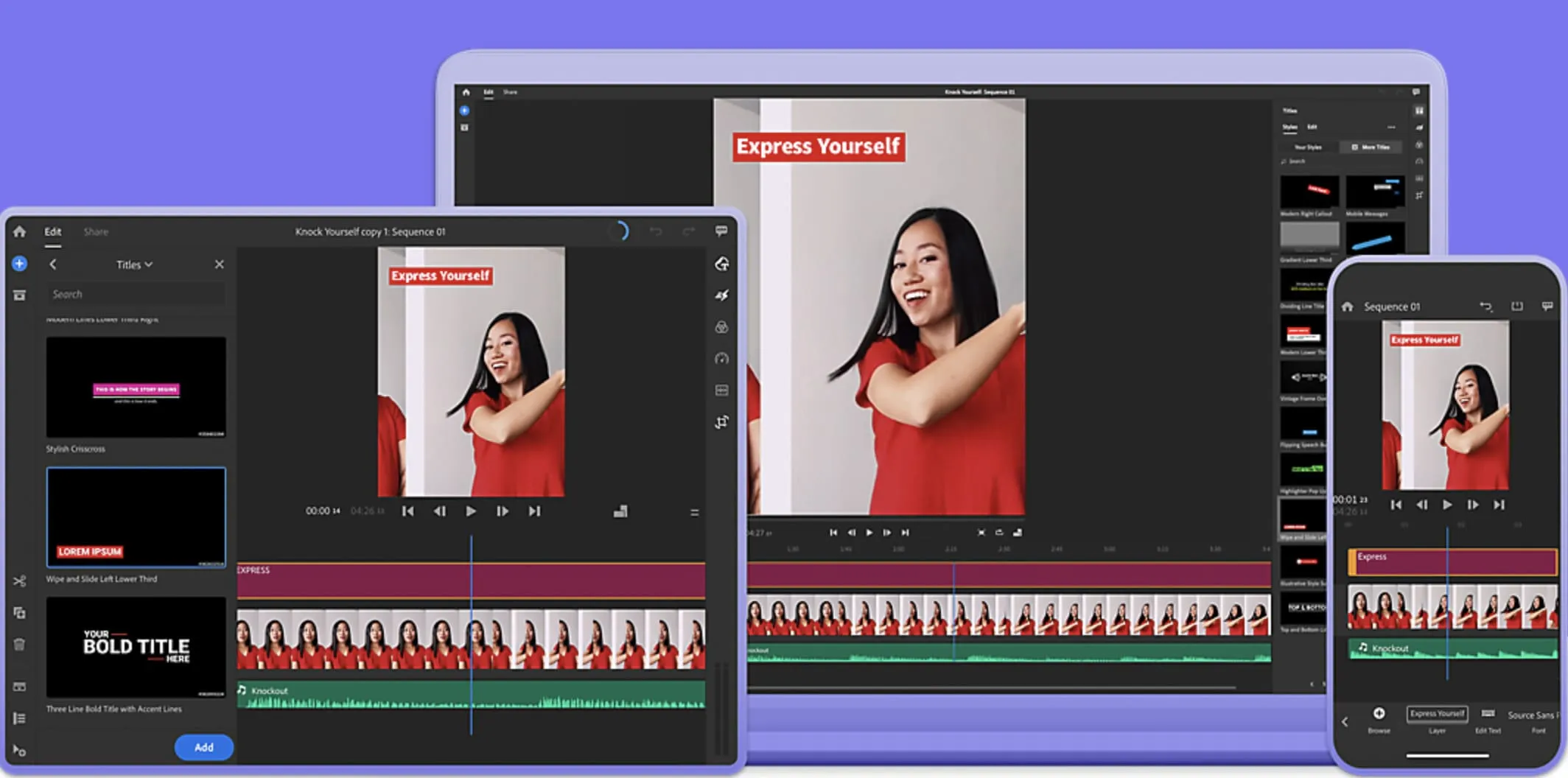1568x778 pixels.
Task: Select Three Line Bold Title thumbnail
Action: click(x=136, y=647)
